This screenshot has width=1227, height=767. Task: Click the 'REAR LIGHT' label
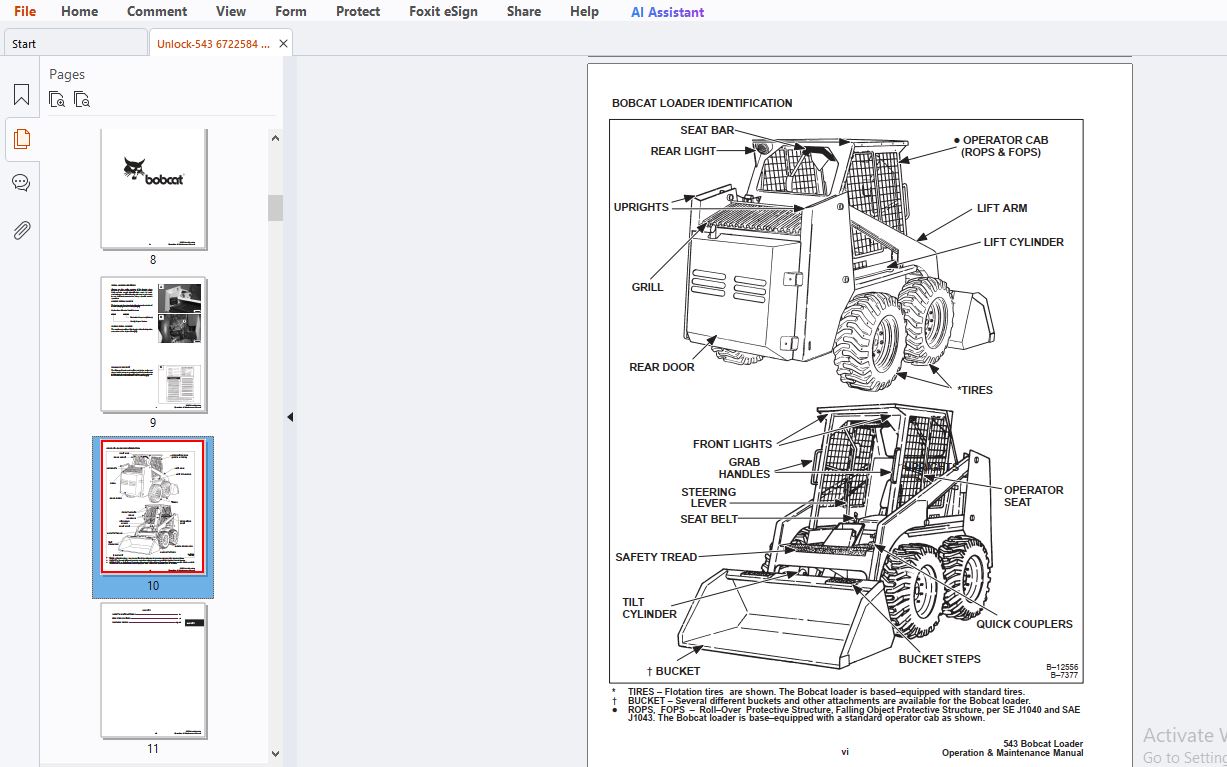click(x=683, y=151)
